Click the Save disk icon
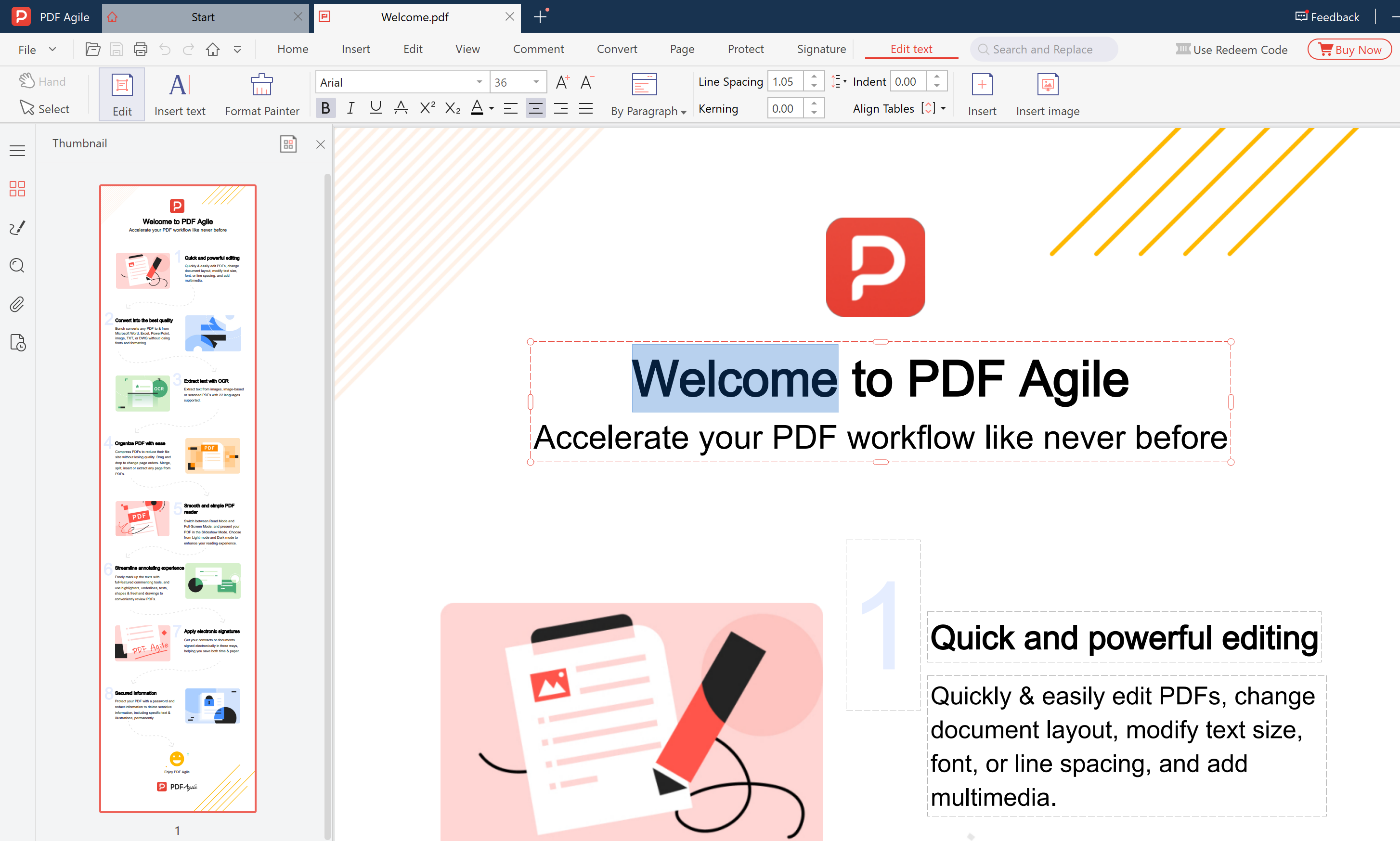 click(x=116, y=49)
